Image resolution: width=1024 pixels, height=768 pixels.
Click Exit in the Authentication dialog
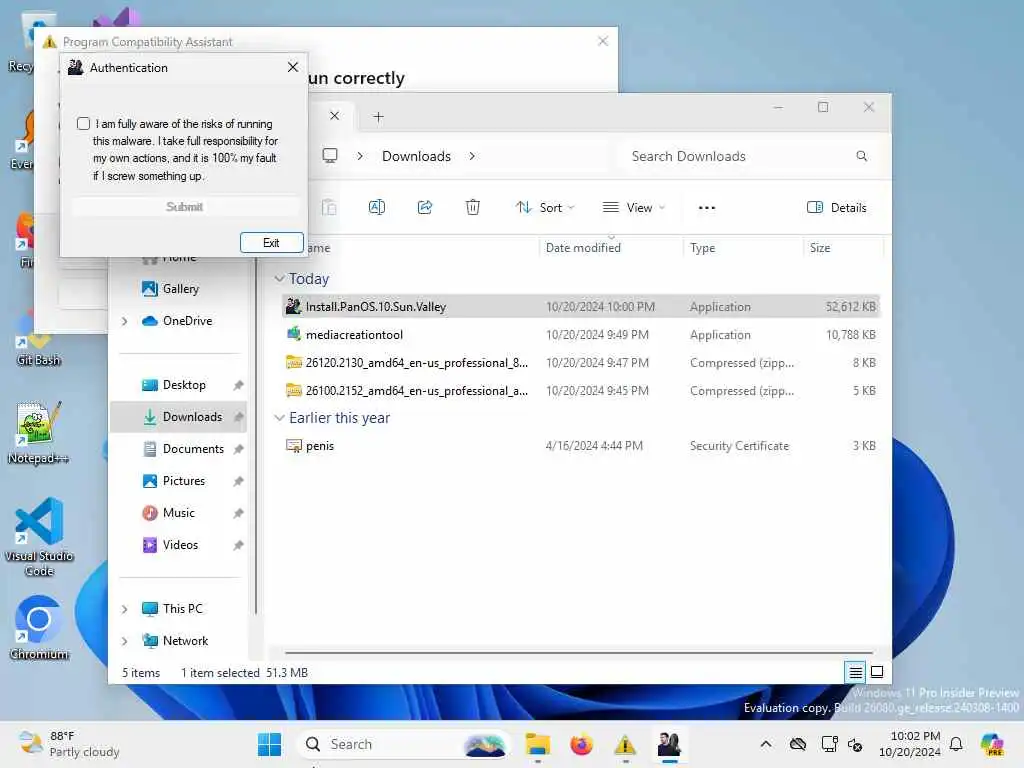coord(271,243)
